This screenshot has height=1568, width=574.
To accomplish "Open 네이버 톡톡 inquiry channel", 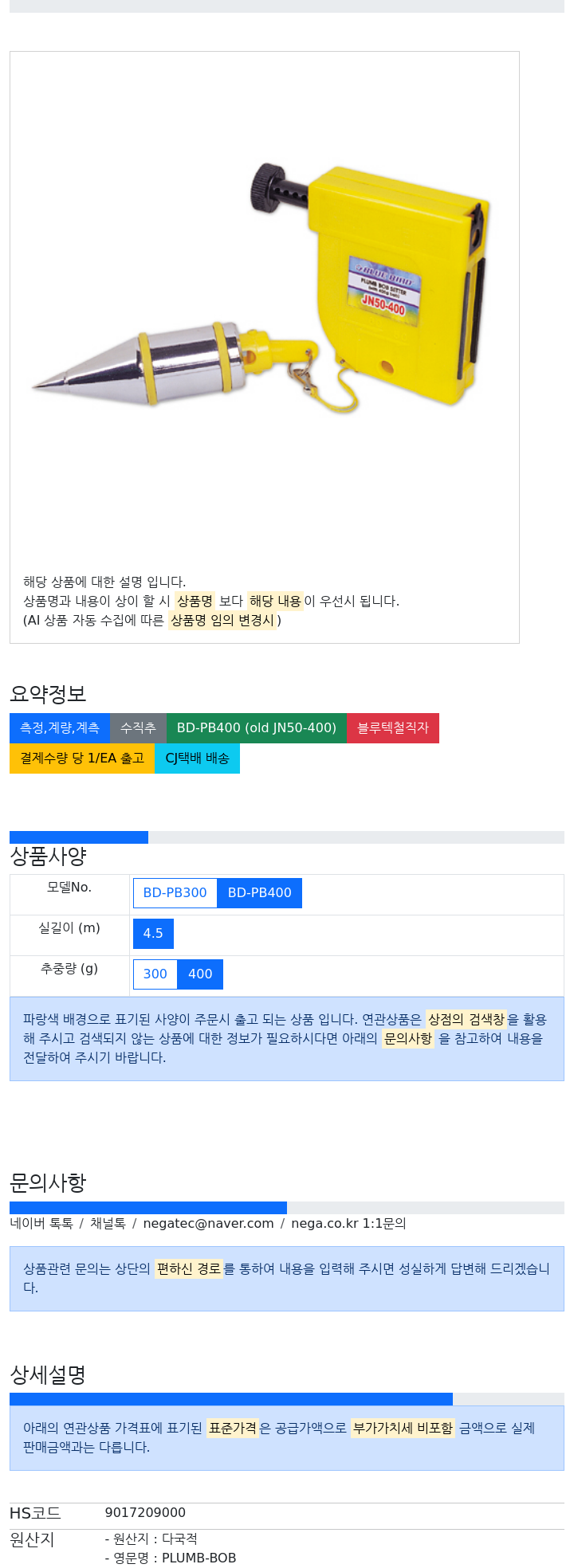I will pyautogui.click(x=41, y=1223).
